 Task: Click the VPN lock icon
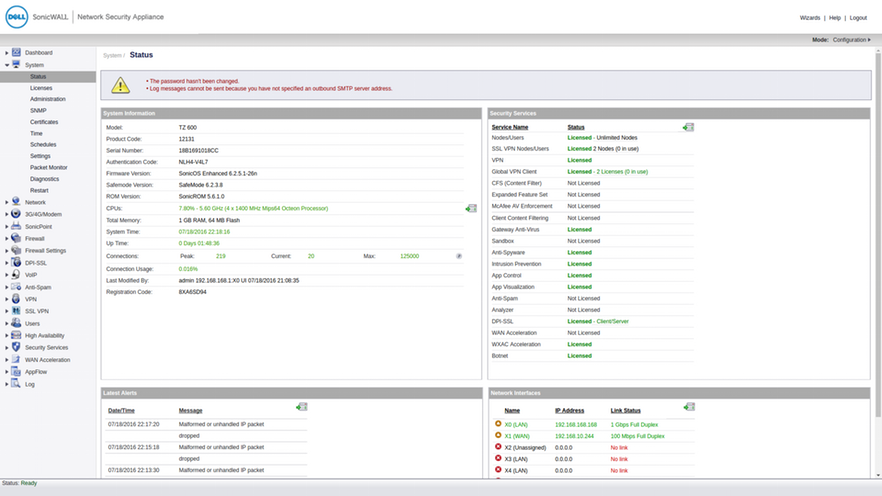[x=16, y=299]
